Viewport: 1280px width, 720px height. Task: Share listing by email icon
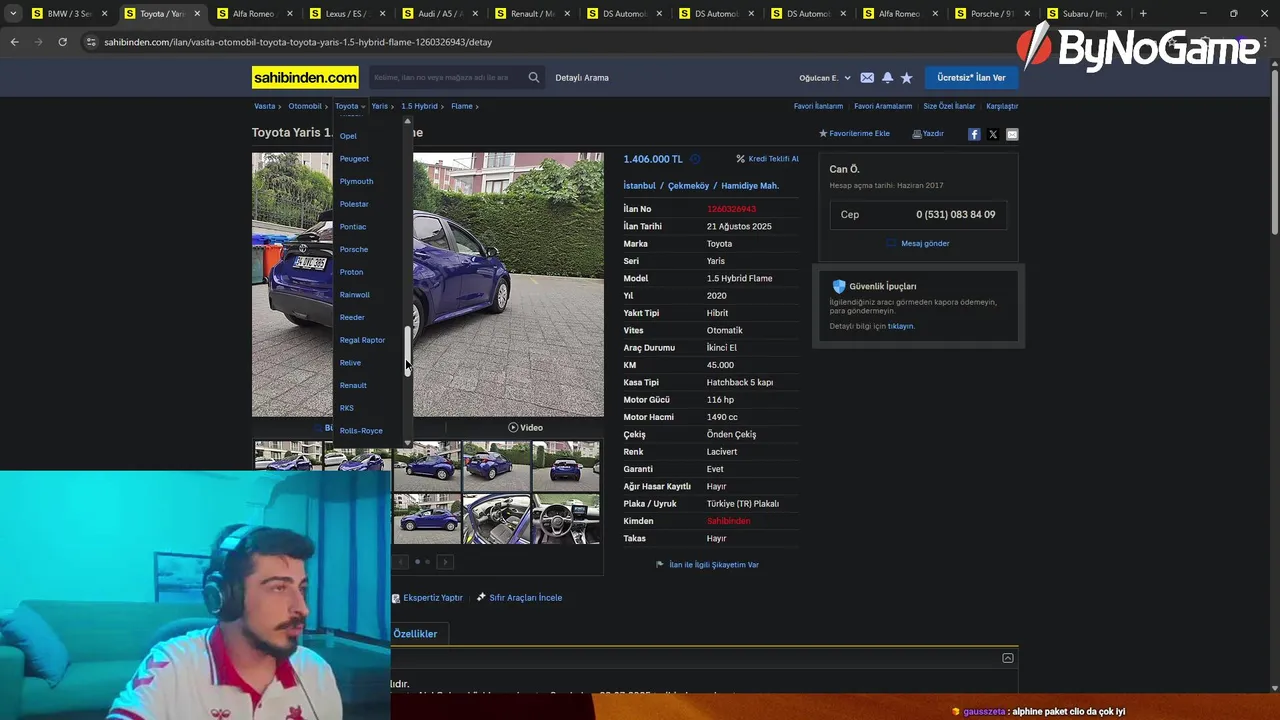pyautogui.click(x=1012, y=134)
